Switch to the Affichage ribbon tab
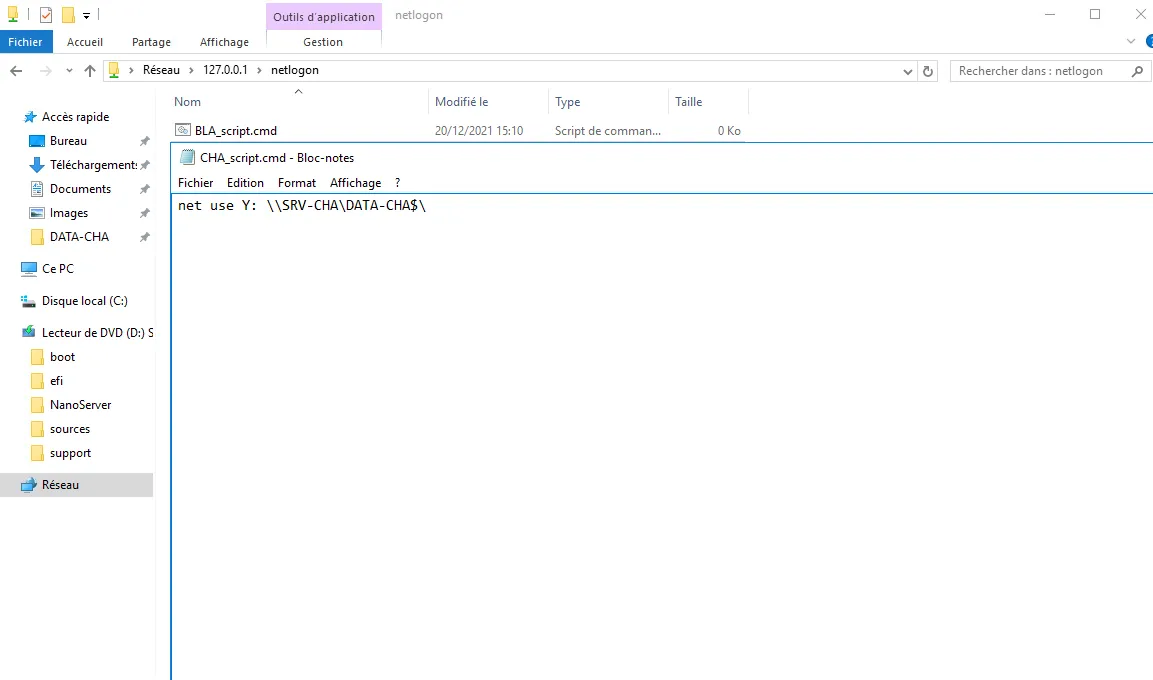The image size is (1153, 680). click(224, 42)
